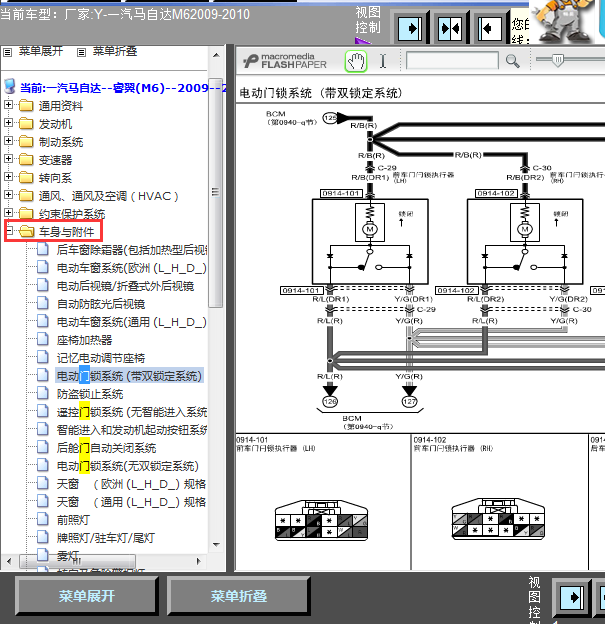Select the FlashPaper text selection tool

(x=383, y=62)
